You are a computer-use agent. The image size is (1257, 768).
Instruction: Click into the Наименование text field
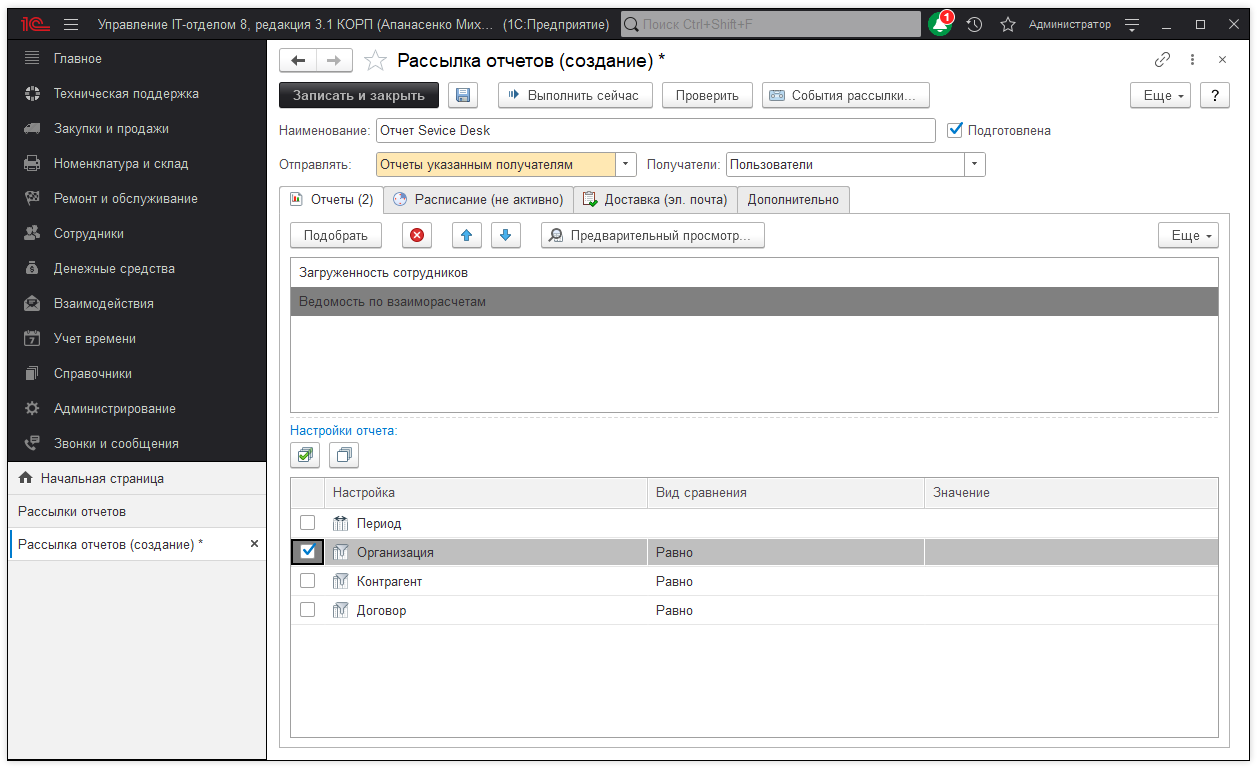(x=655, y=130)
